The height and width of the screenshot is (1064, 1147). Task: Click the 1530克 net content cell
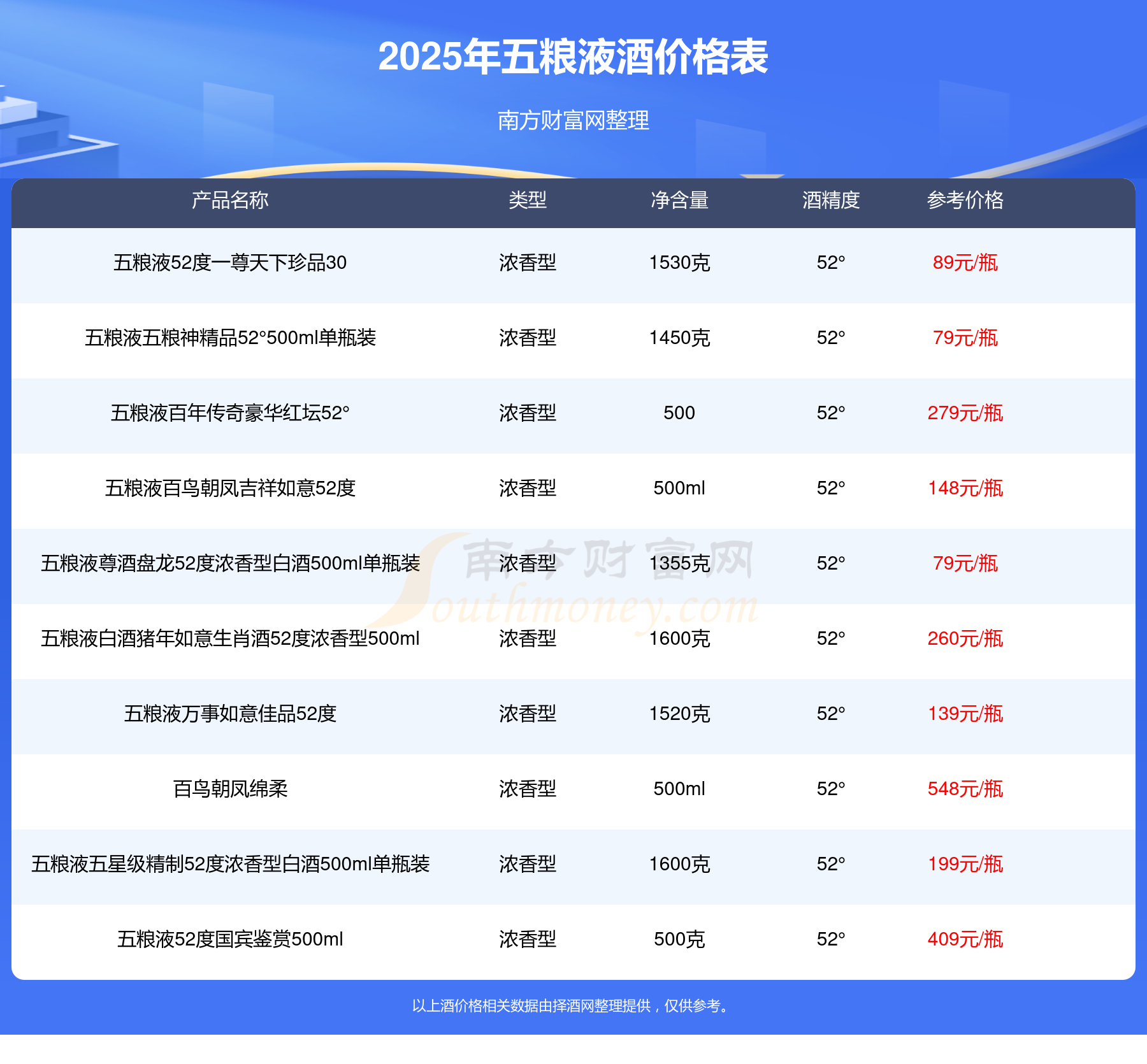point(679,262)
